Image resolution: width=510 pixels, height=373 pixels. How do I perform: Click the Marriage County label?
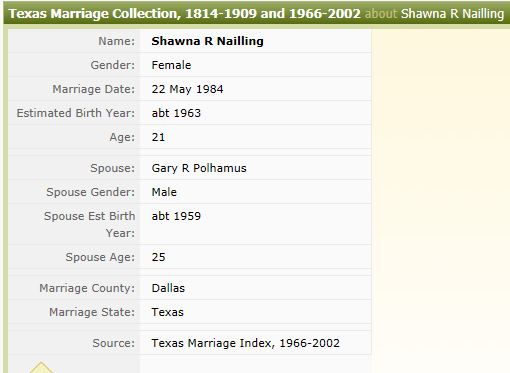(87, 288)
